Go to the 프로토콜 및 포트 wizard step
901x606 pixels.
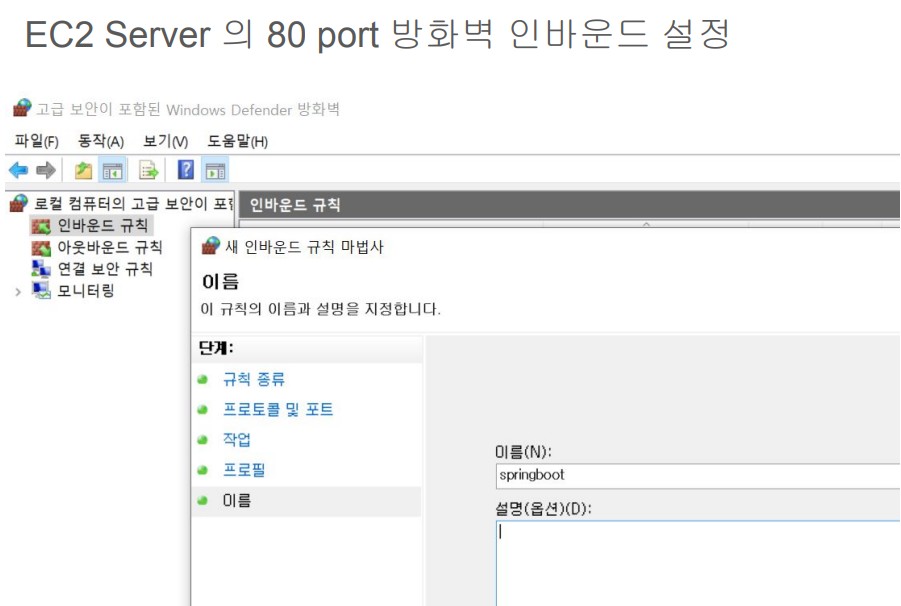point(278,410)
